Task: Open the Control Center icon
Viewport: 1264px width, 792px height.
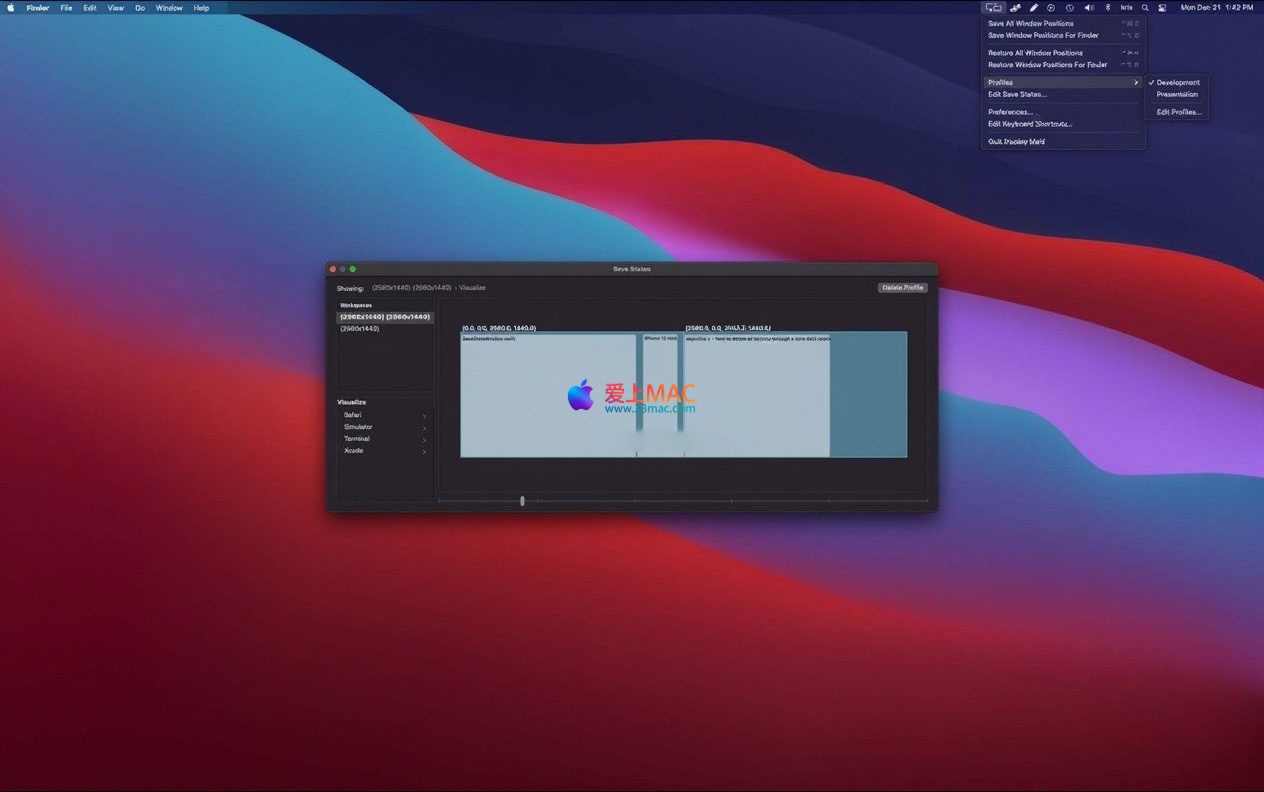Action: click(1162, 8)
